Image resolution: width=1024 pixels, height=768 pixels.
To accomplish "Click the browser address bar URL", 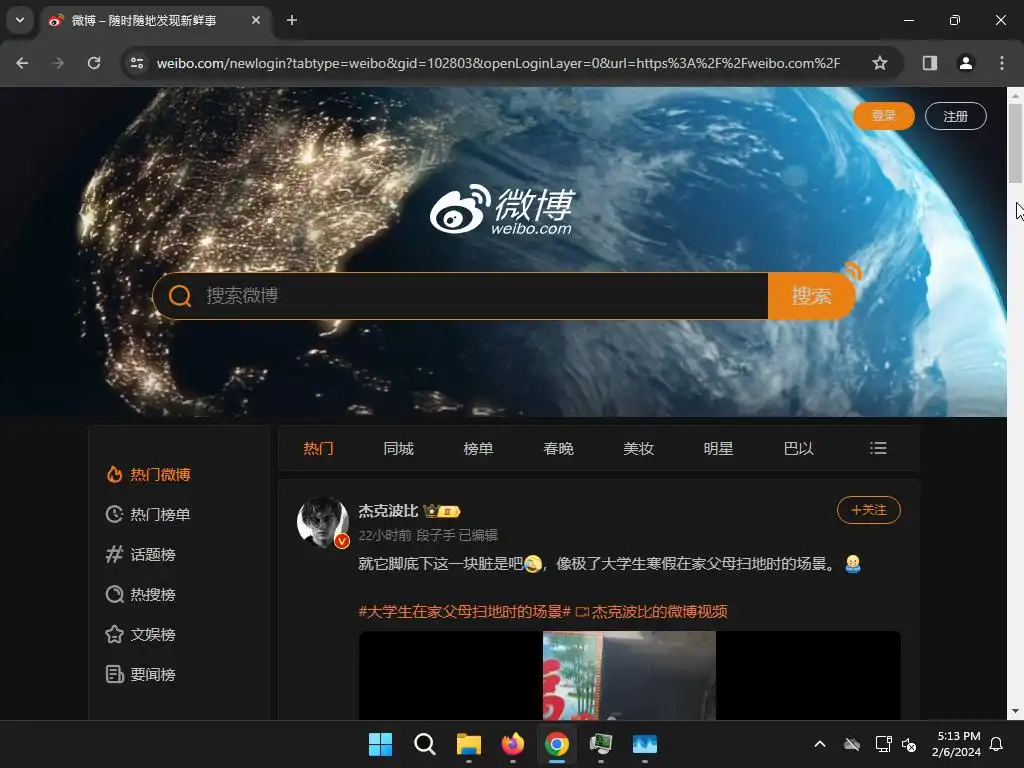I will pyautogui.click(x=498, y=63).
